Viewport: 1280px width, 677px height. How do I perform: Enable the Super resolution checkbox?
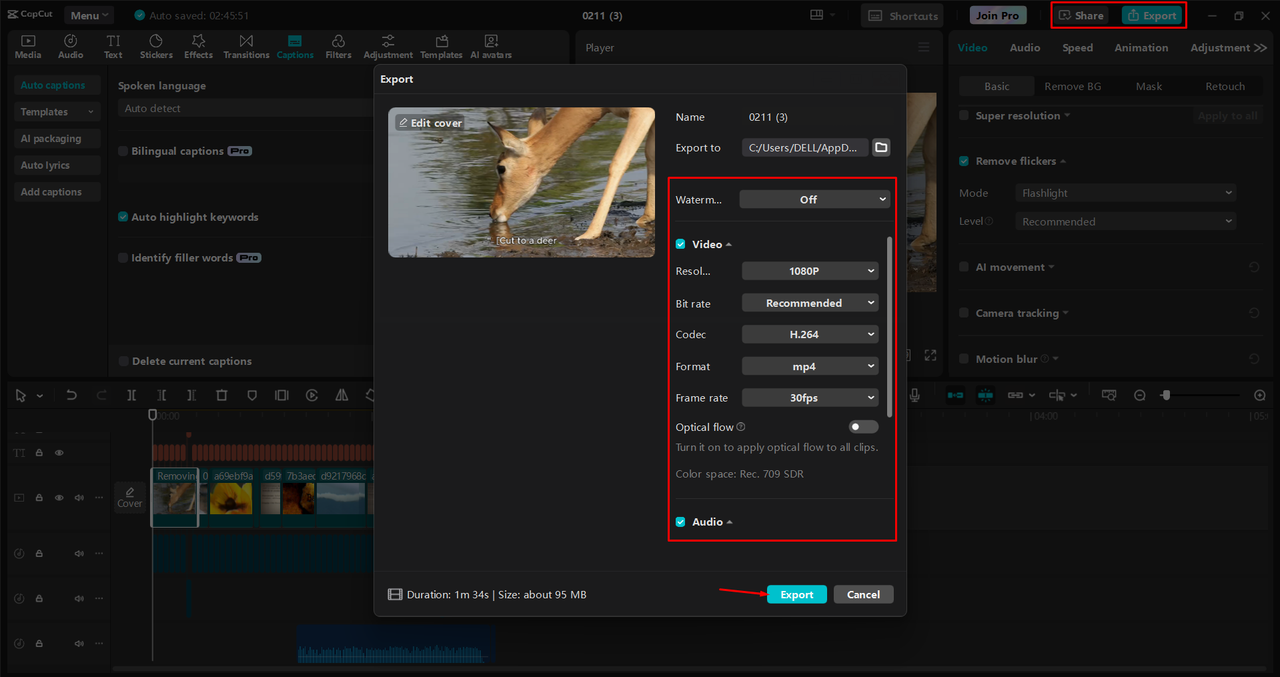(964, 116)
